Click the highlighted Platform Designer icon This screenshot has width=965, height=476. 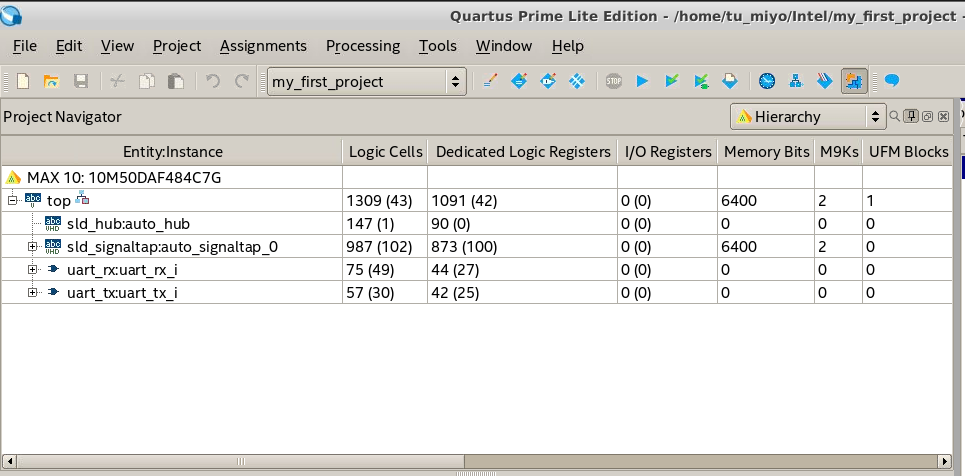point(854,81)
